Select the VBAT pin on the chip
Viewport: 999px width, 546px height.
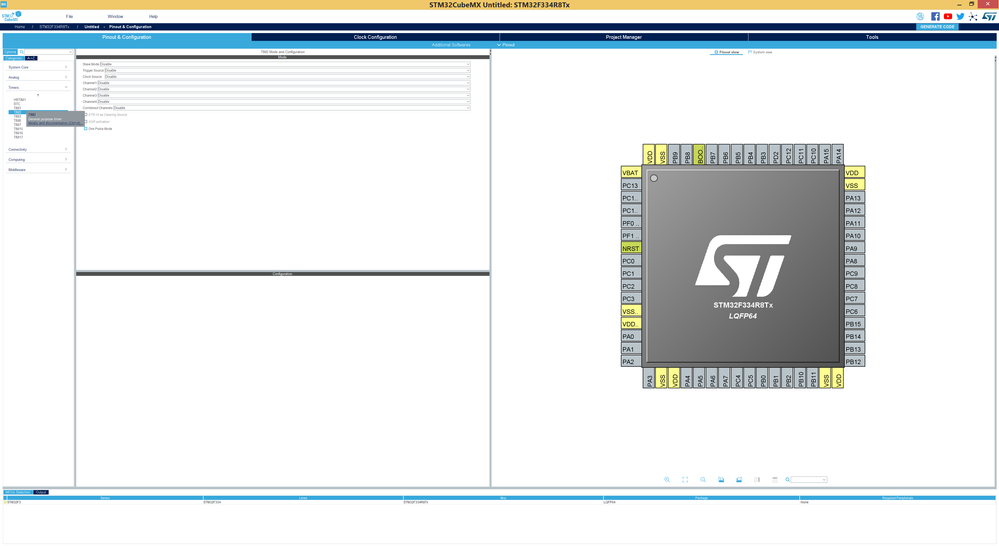(631, 173)
